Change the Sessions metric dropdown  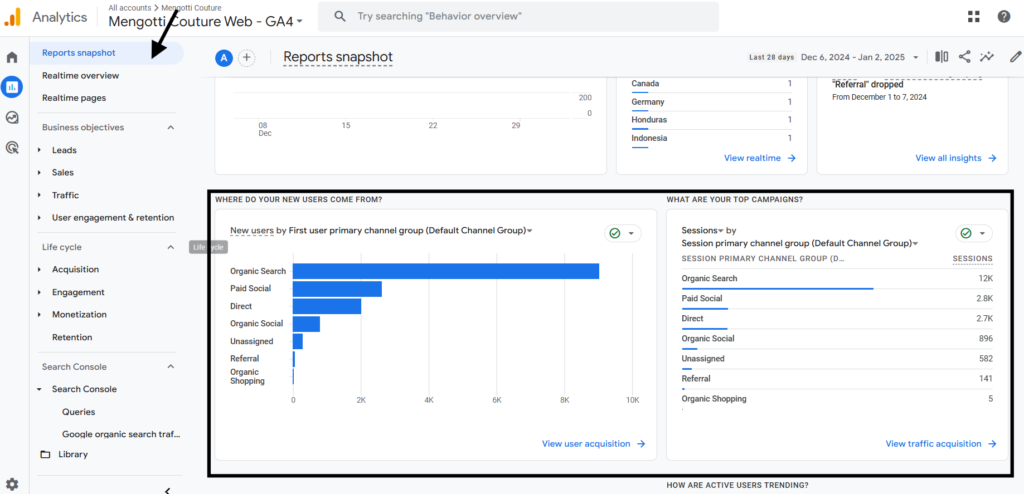(703, 231)
